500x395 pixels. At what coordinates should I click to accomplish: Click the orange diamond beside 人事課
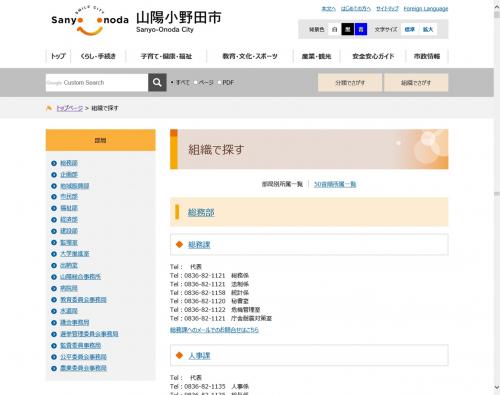tap(179, 355)
